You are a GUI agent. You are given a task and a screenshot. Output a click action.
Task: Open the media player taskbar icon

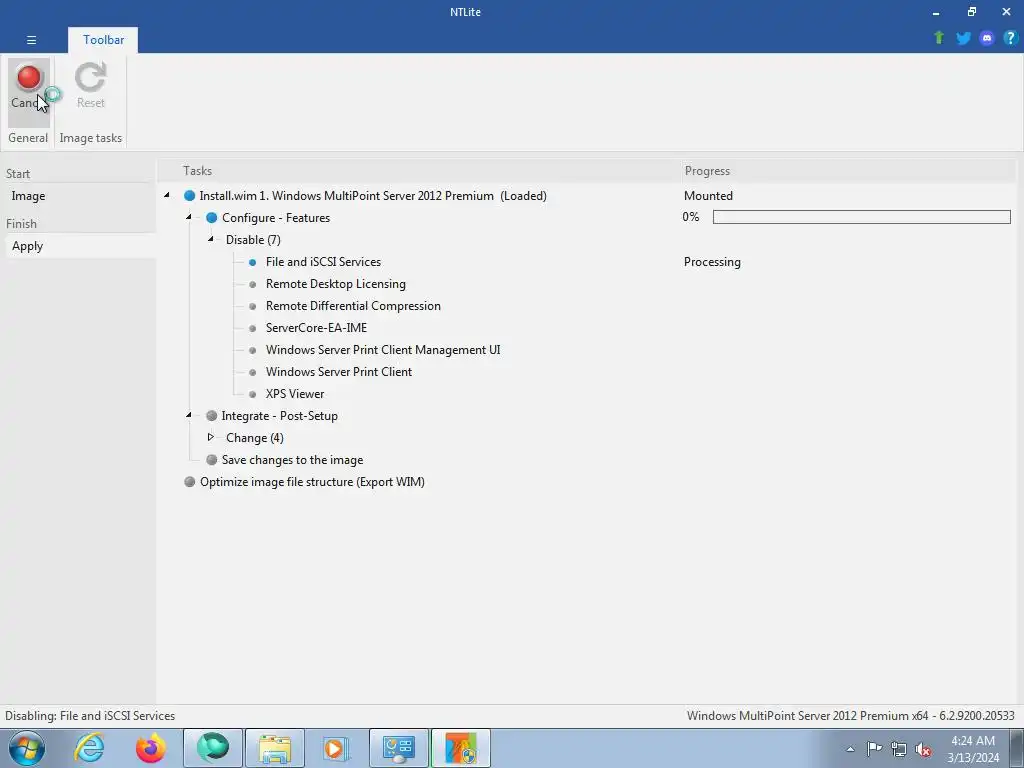coord(336,748)
